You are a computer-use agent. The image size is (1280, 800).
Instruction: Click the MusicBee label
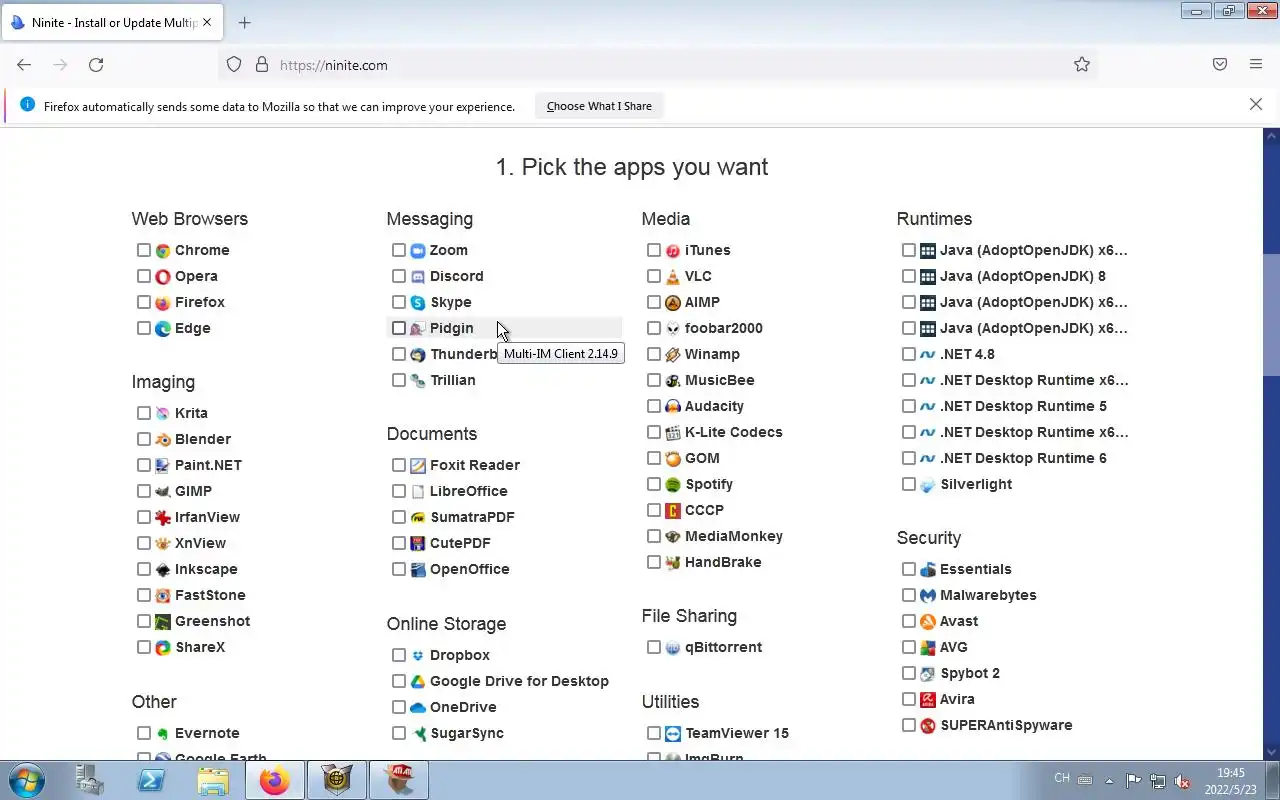[720, 380]
